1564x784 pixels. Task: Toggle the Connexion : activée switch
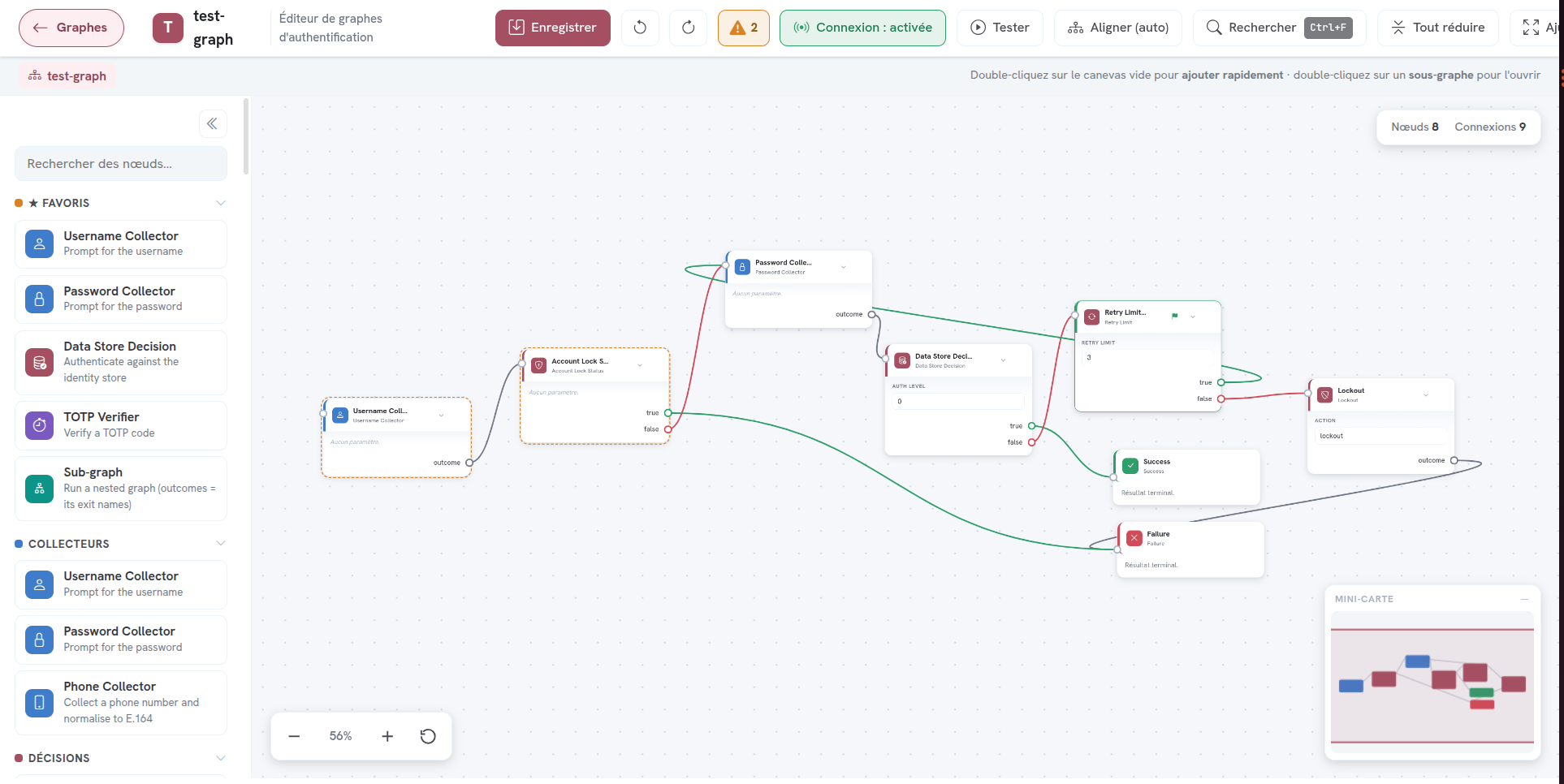pos(862,28)
